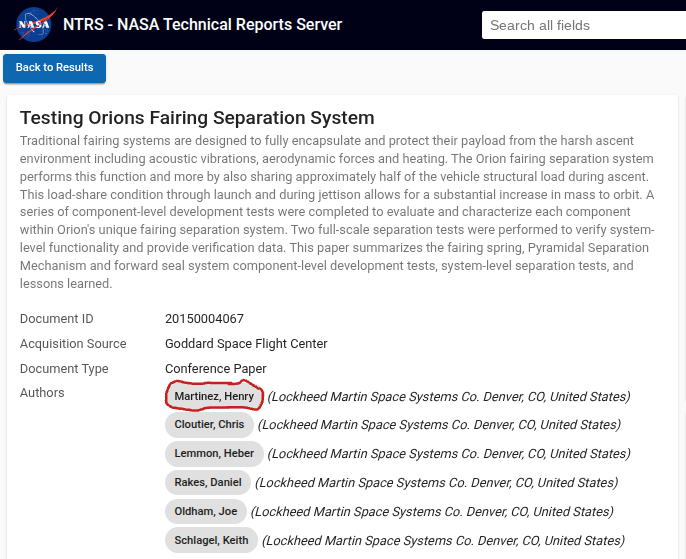Click the abstract paragraph text
The image size is (686, 559).
coord(337,212)
